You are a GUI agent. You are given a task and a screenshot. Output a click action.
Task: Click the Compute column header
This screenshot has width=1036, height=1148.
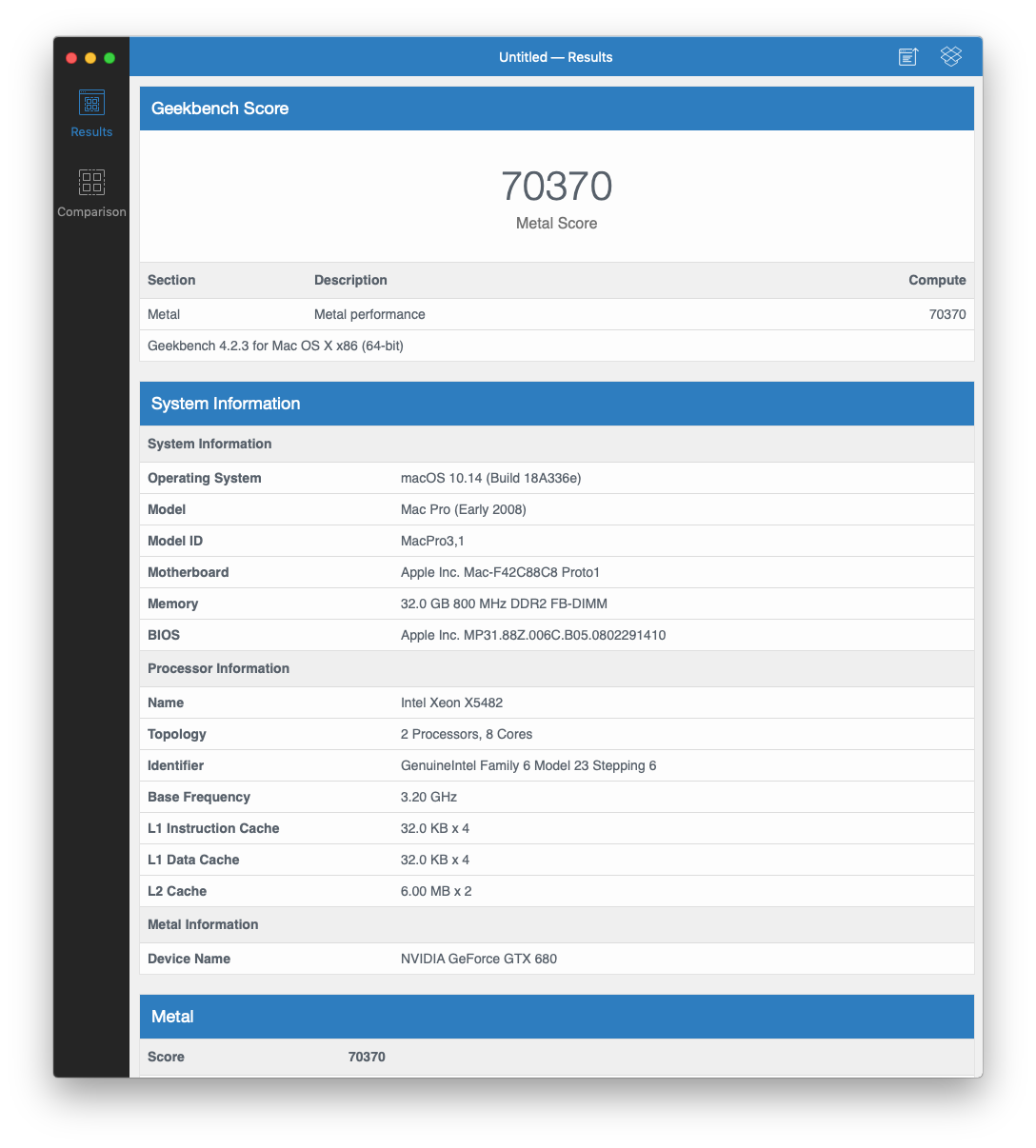pos(937,280)
